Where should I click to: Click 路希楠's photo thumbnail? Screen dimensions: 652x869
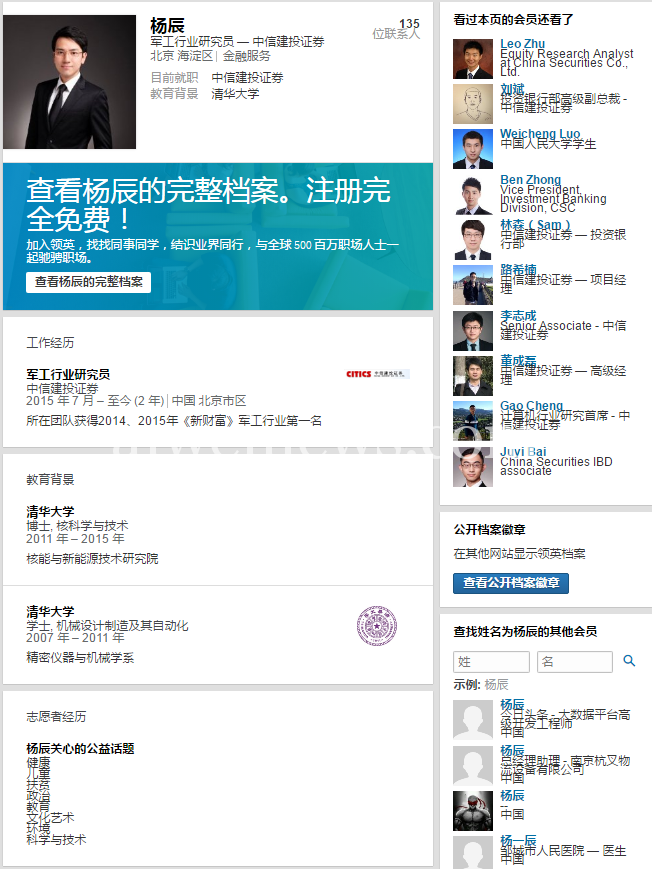tap(473, 285)
